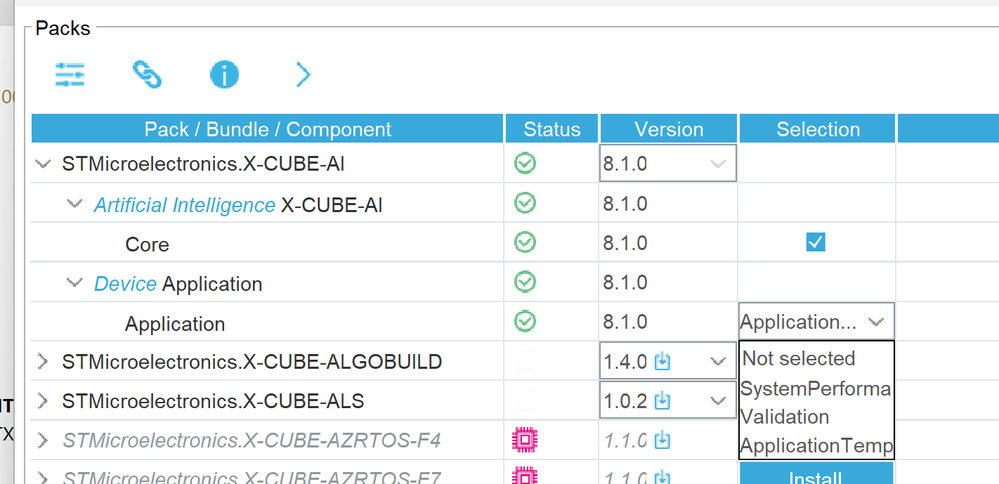Open the packs filter settings icon
Image resolution: width=999 pixels, height=484 pixels.
[x=69, y=75]
